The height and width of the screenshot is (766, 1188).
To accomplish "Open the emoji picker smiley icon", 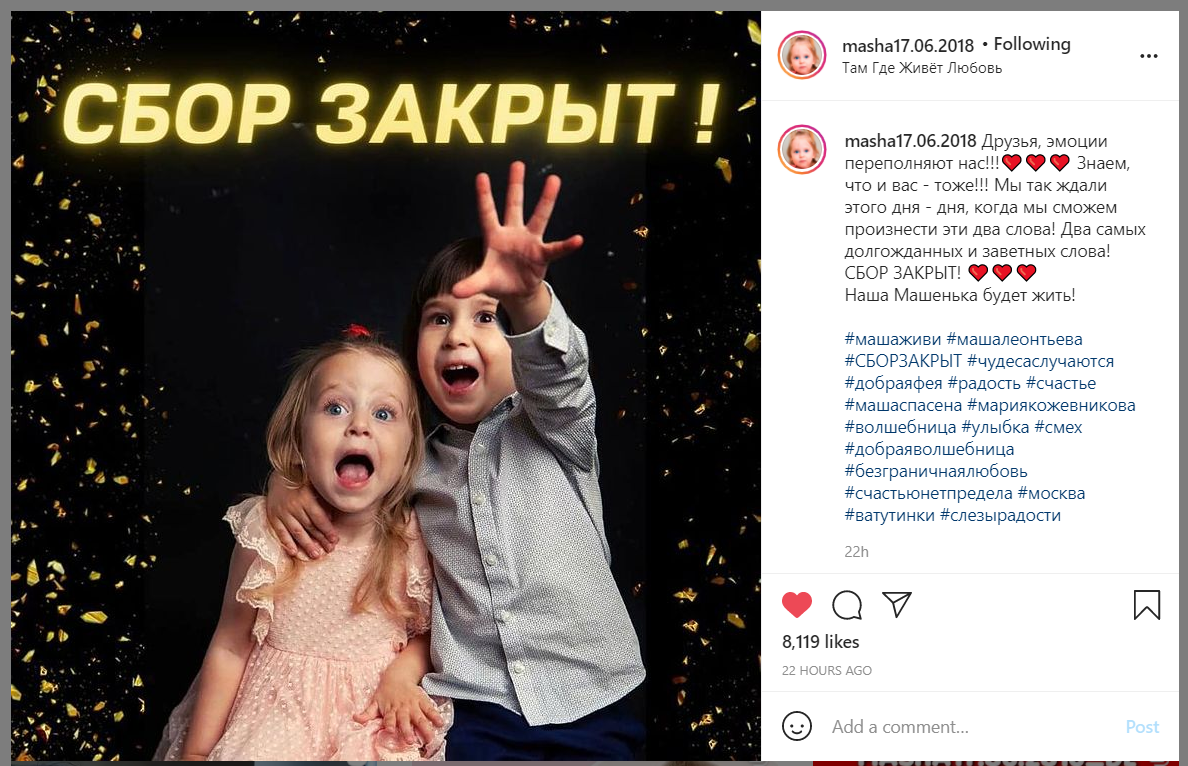I will pos(796,726).
